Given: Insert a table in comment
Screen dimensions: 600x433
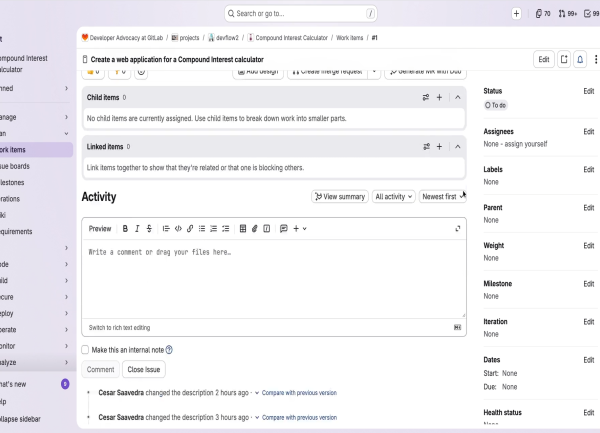Looking at the screenshot, I should (x=243, y=229).
